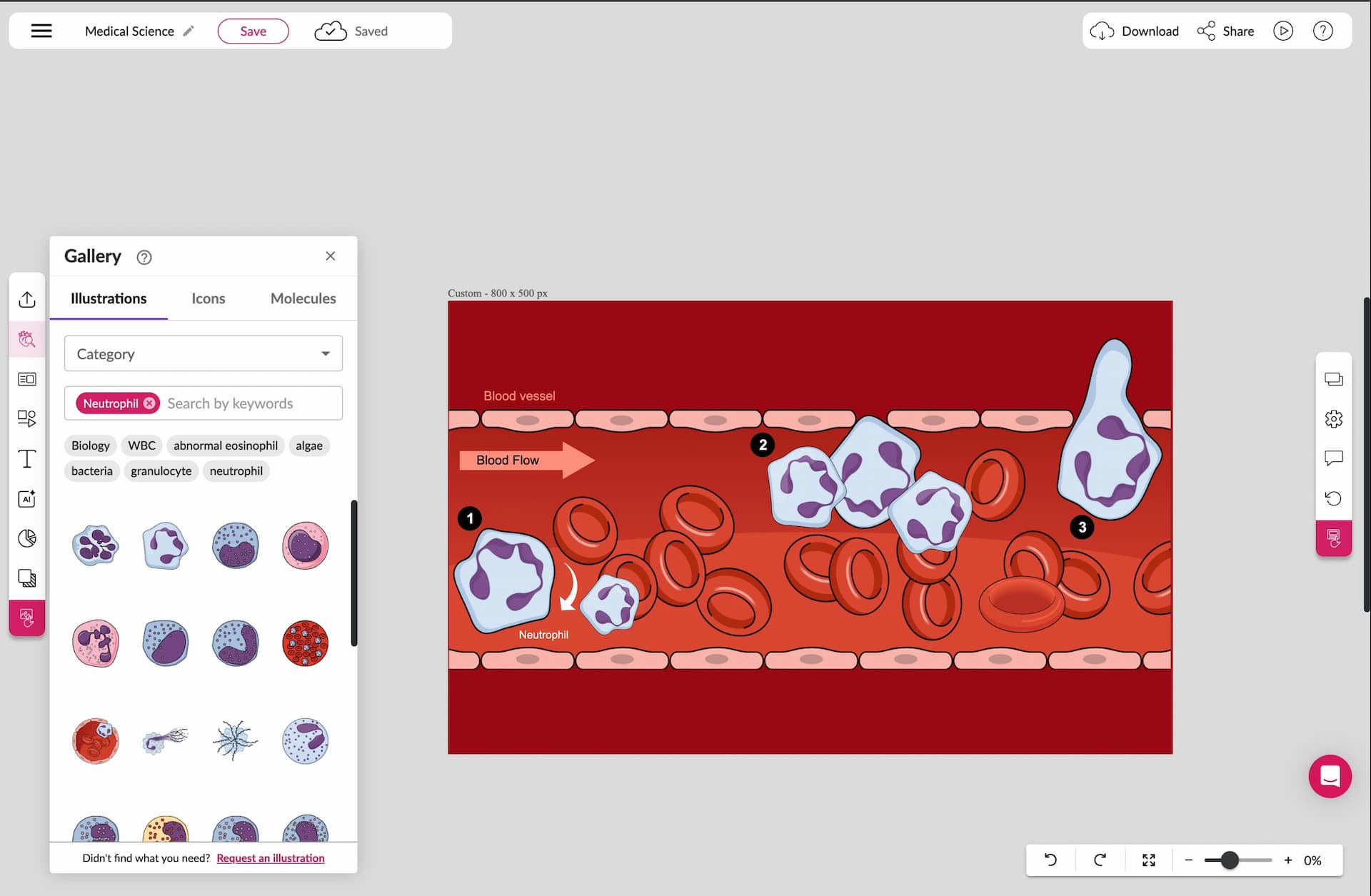
Task: Toggle the granulocyte keyword chip
Action: tap(161, 471)
